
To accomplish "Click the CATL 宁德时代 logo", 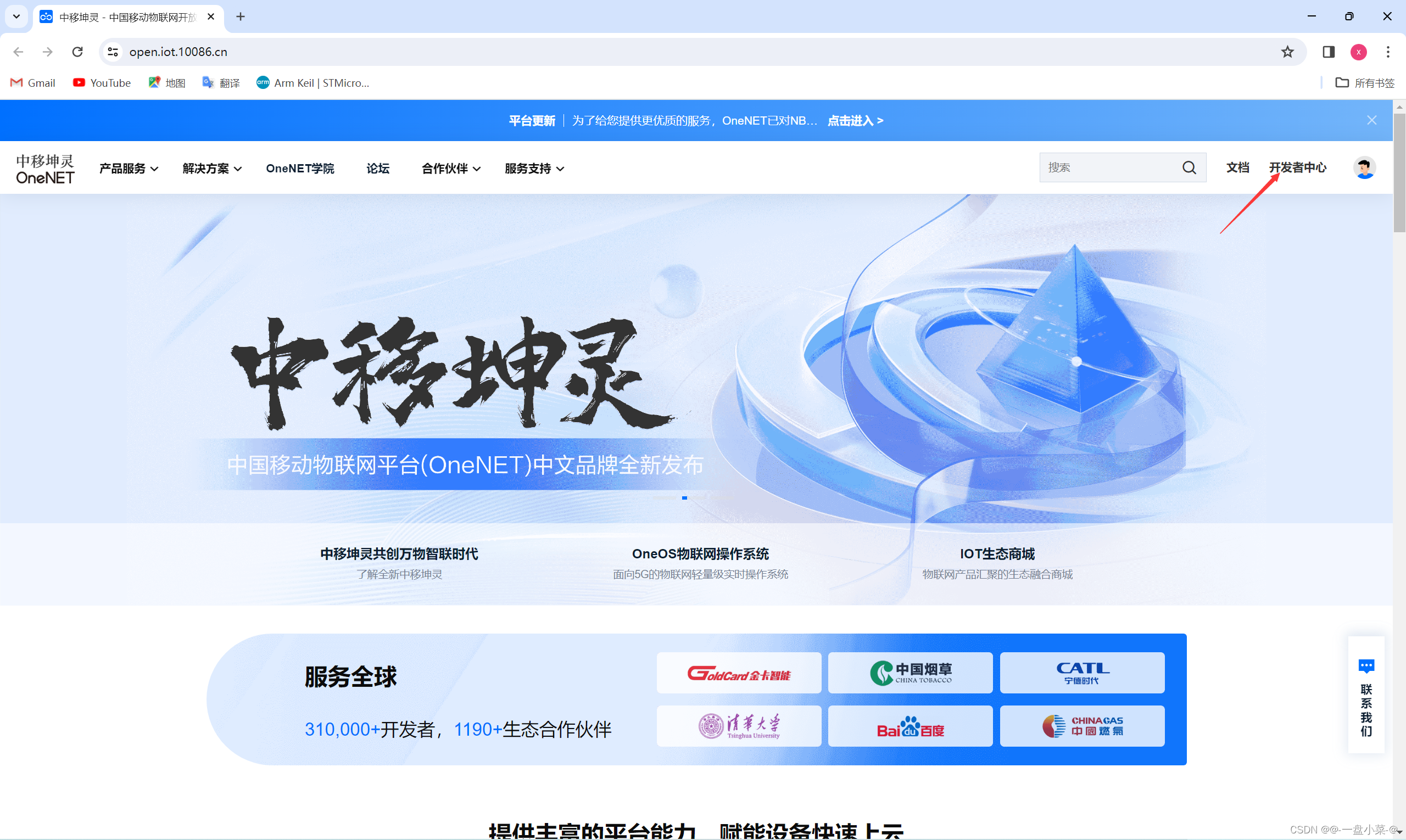I will (x=1081, y=673).
